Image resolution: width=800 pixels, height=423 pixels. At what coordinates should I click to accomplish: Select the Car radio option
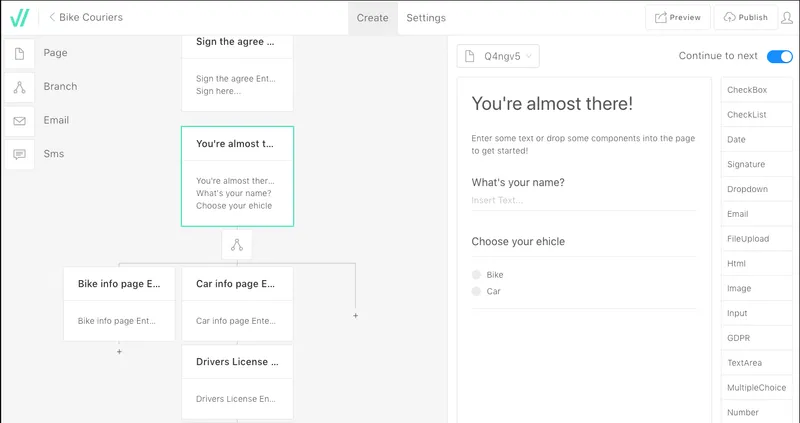477,291
